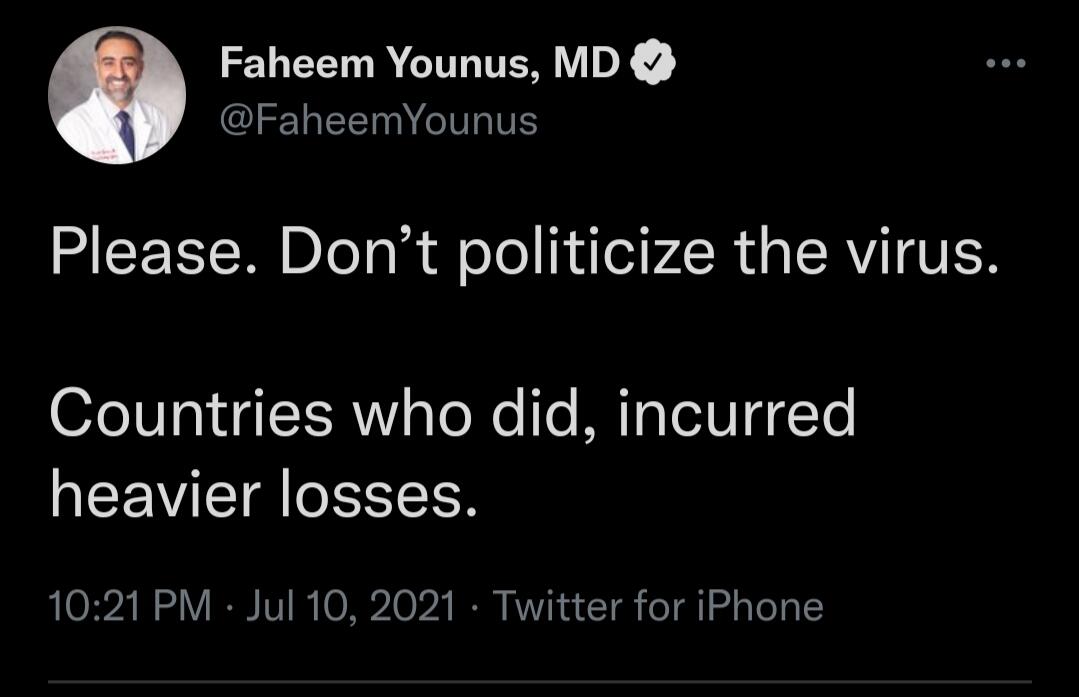Click the 10:21 PM timestamp

130,606
